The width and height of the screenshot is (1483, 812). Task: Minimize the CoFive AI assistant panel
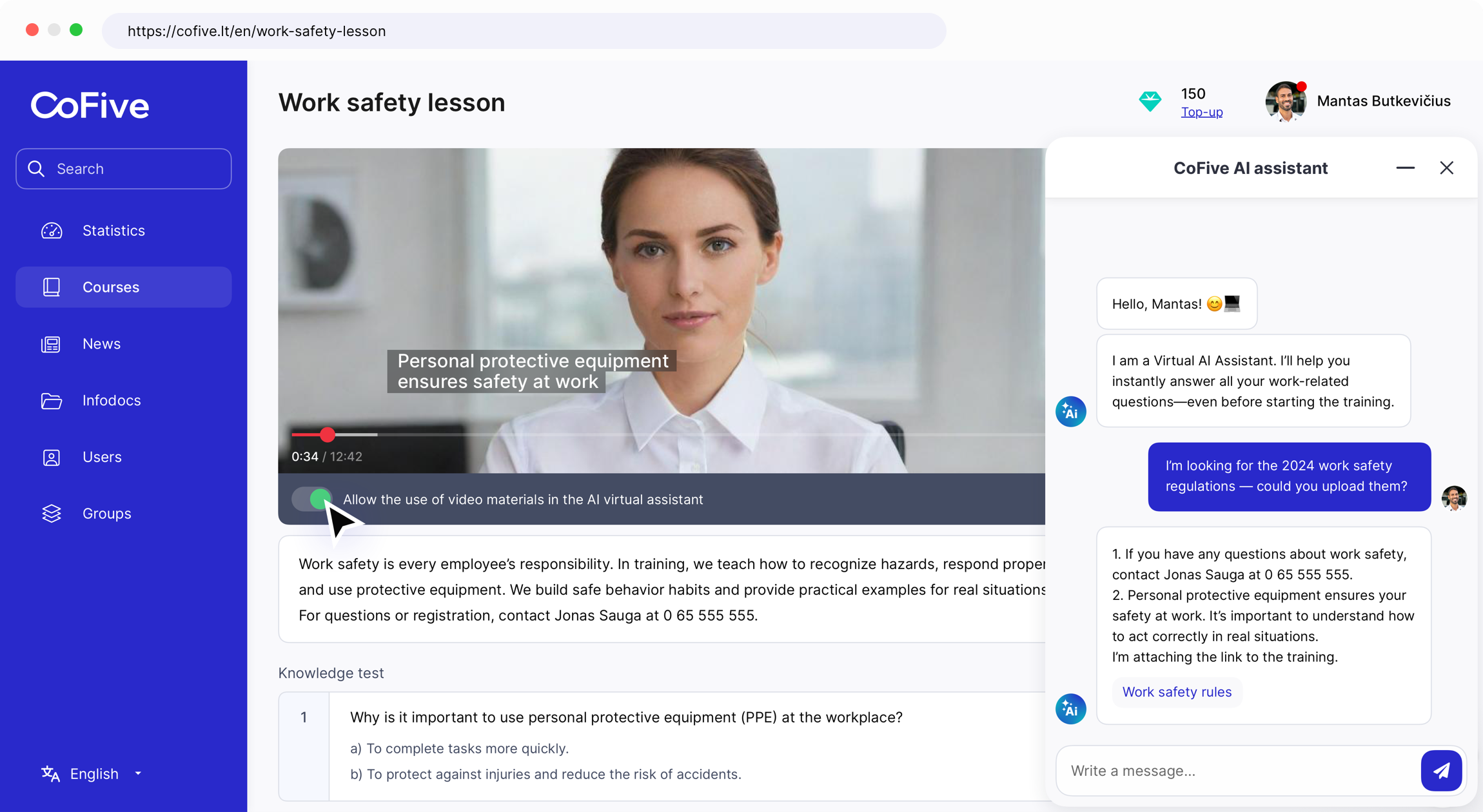tap(1405, 168)
